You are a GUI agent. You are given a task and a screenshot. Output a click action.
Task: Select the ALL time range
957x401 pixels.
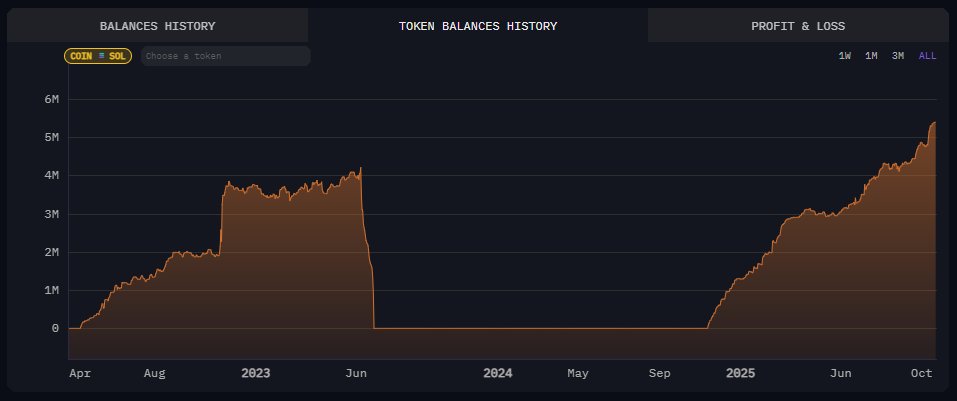[x=927, y=56]
